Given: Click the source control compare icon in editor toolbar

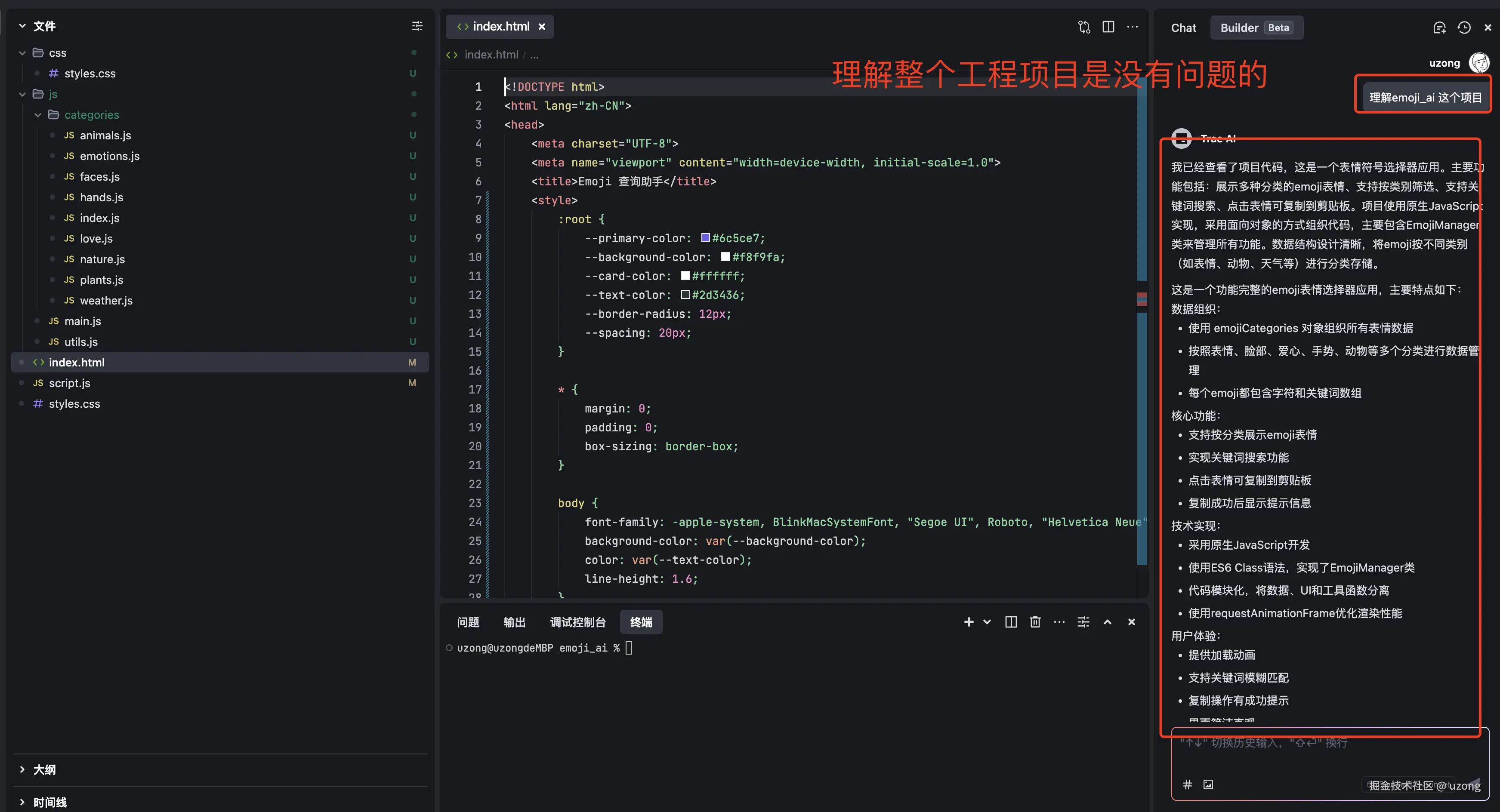Looking at the screenshot, I should pos(1083,27).
